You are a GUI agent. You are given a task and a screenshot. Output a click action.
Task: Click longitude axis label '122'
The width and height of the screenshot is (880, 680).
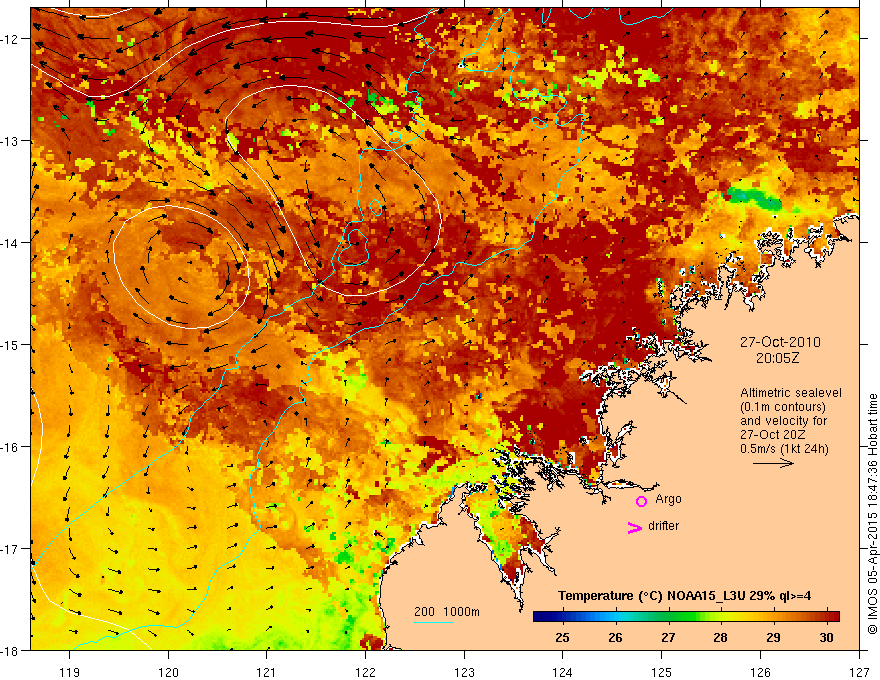click(x=365, y=672)
